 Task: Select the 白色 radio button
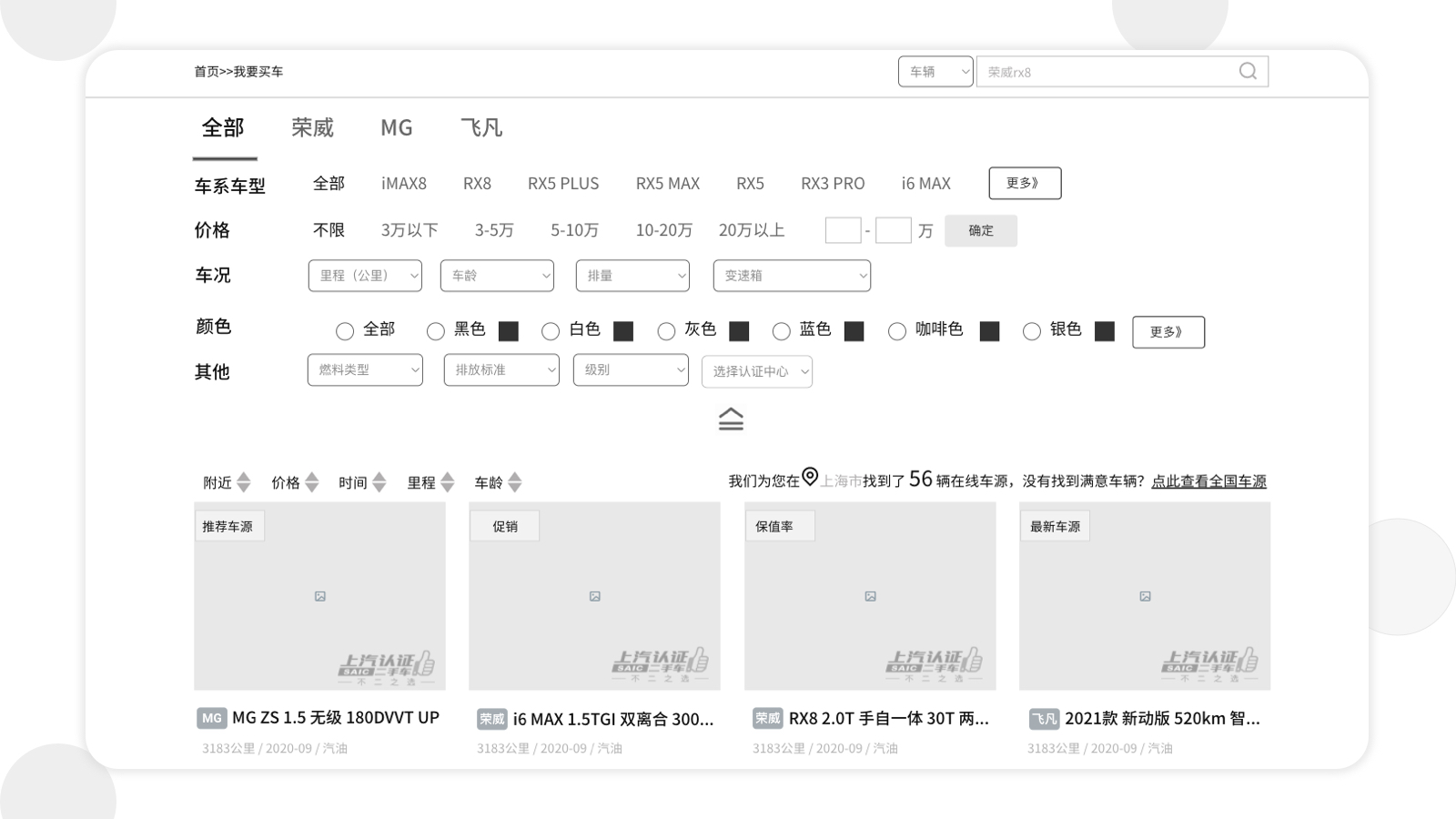[551, 331]
